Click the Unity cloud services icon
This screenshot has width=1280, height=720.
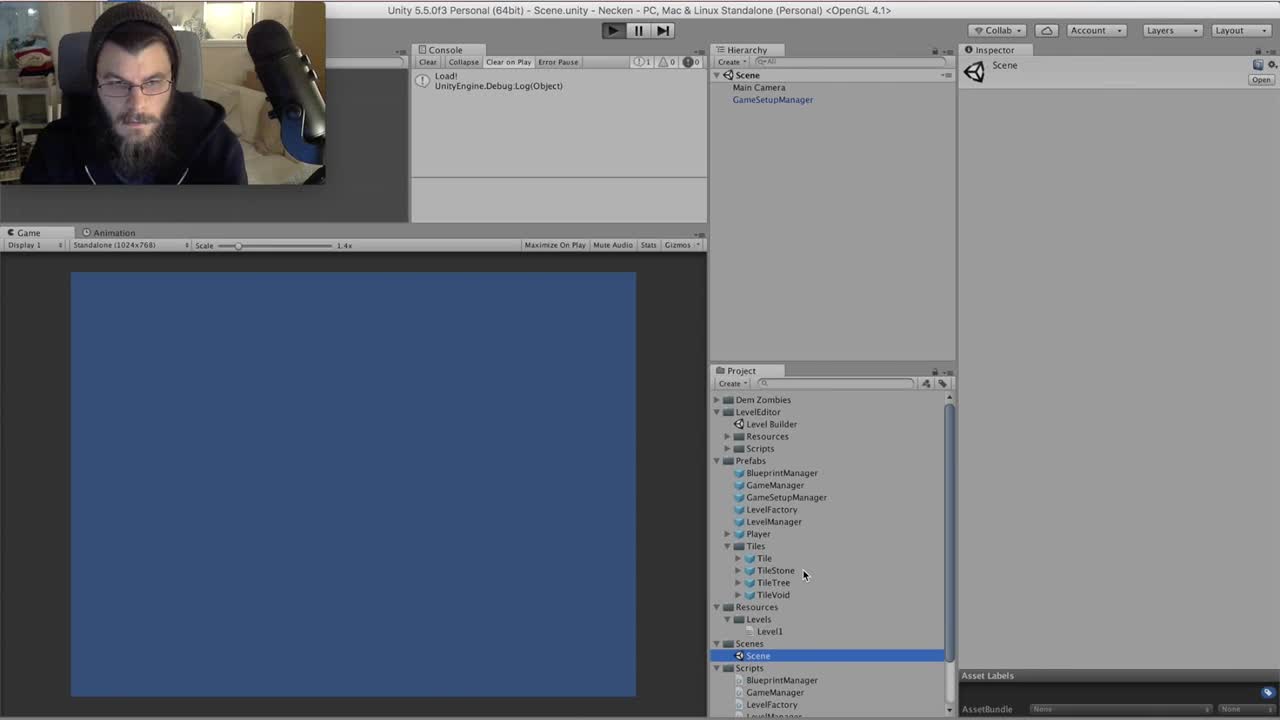(x=1045, y=30)
